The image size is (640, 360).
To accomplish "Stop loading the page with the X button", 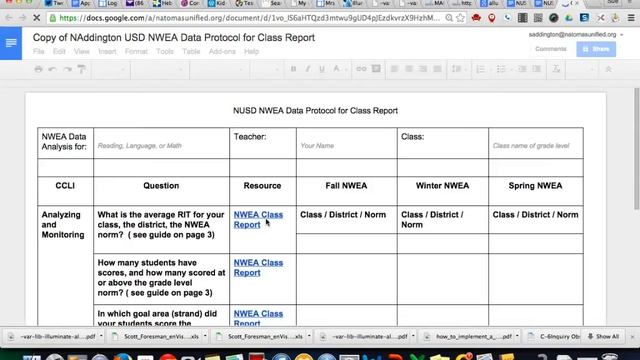I will coord(36,18).
